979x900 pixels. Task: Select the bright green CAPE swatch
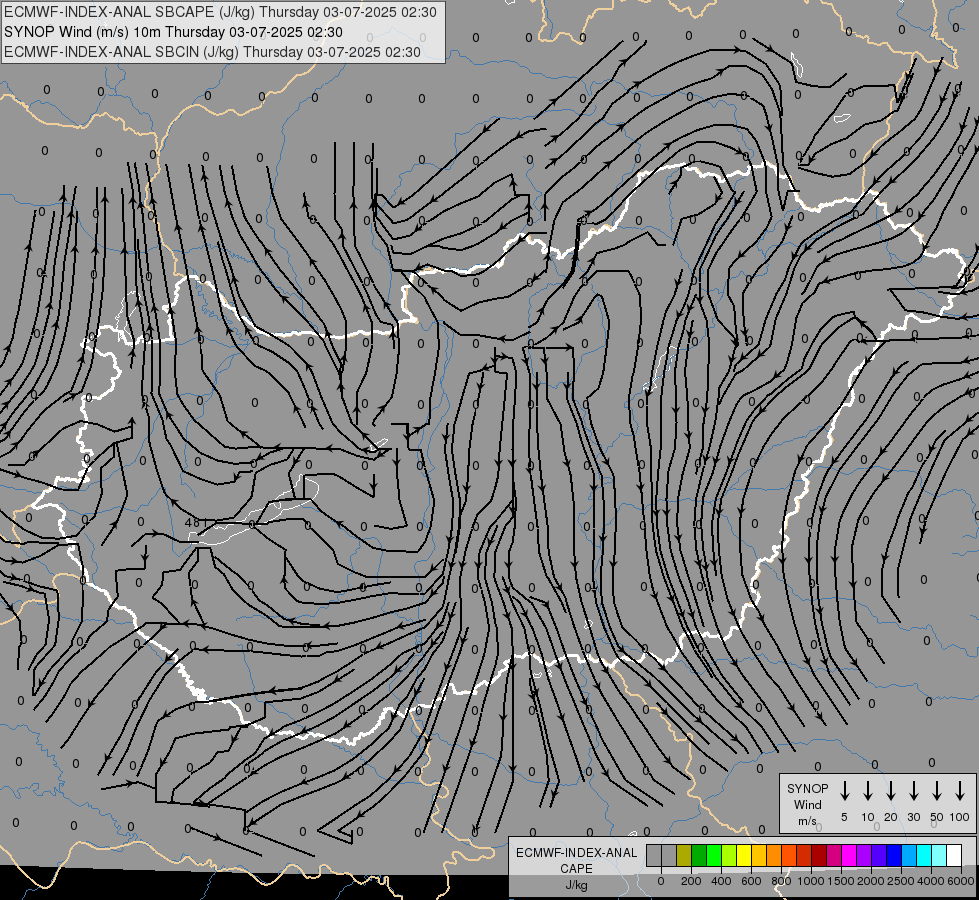[x=714, y=856]
